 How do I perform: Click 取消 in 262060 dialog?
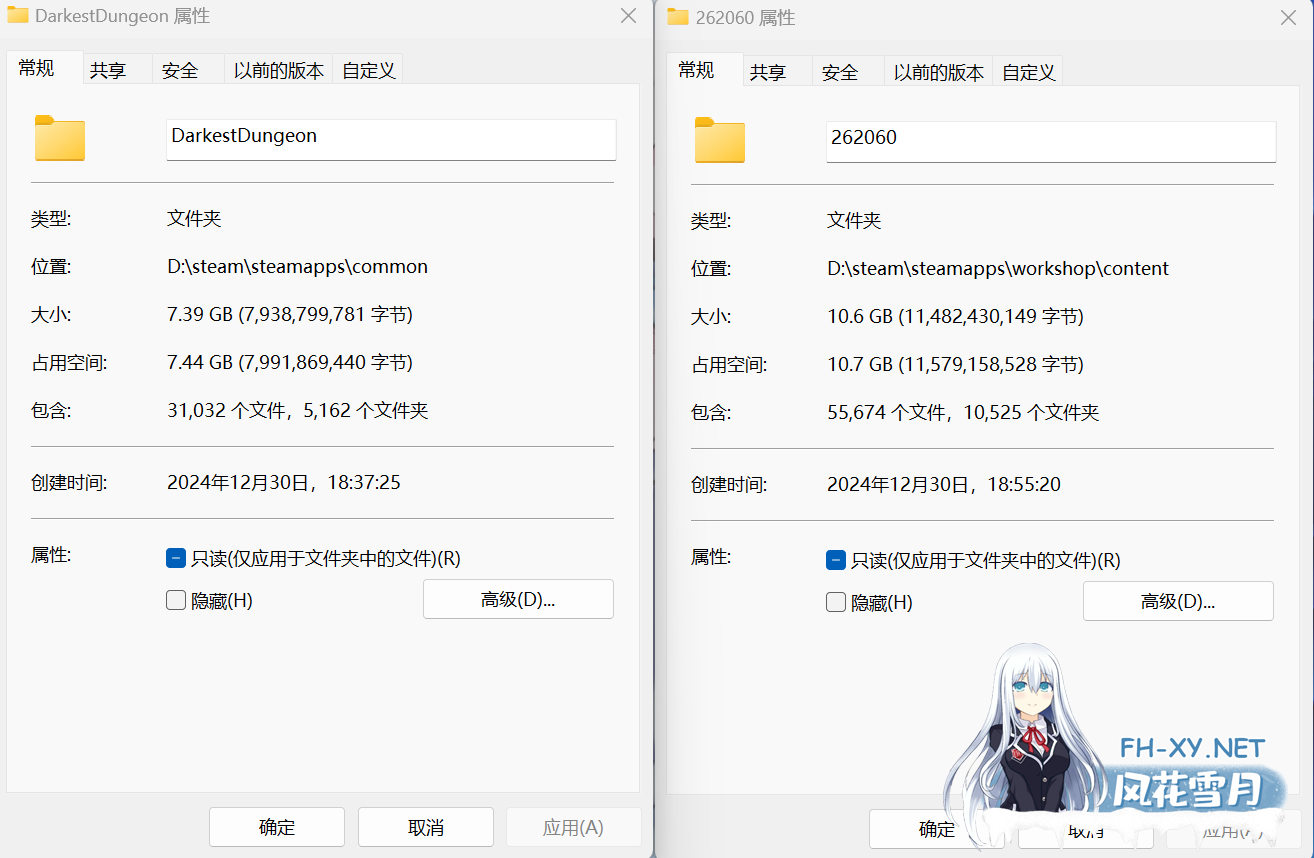1085,829
